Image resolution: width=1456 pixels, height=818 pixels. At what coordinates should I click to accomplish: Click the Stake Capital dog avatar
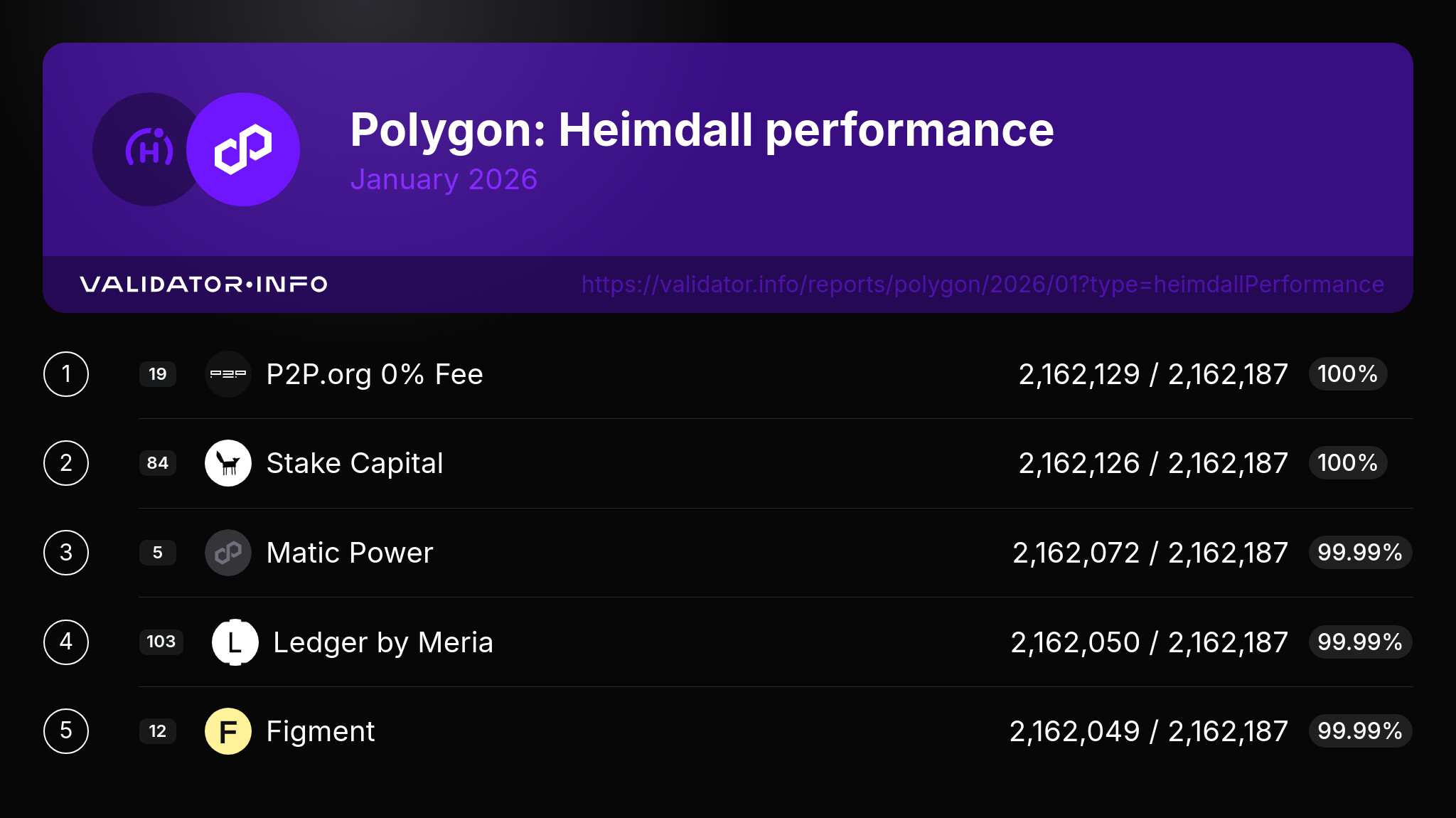tap(228, 463)
